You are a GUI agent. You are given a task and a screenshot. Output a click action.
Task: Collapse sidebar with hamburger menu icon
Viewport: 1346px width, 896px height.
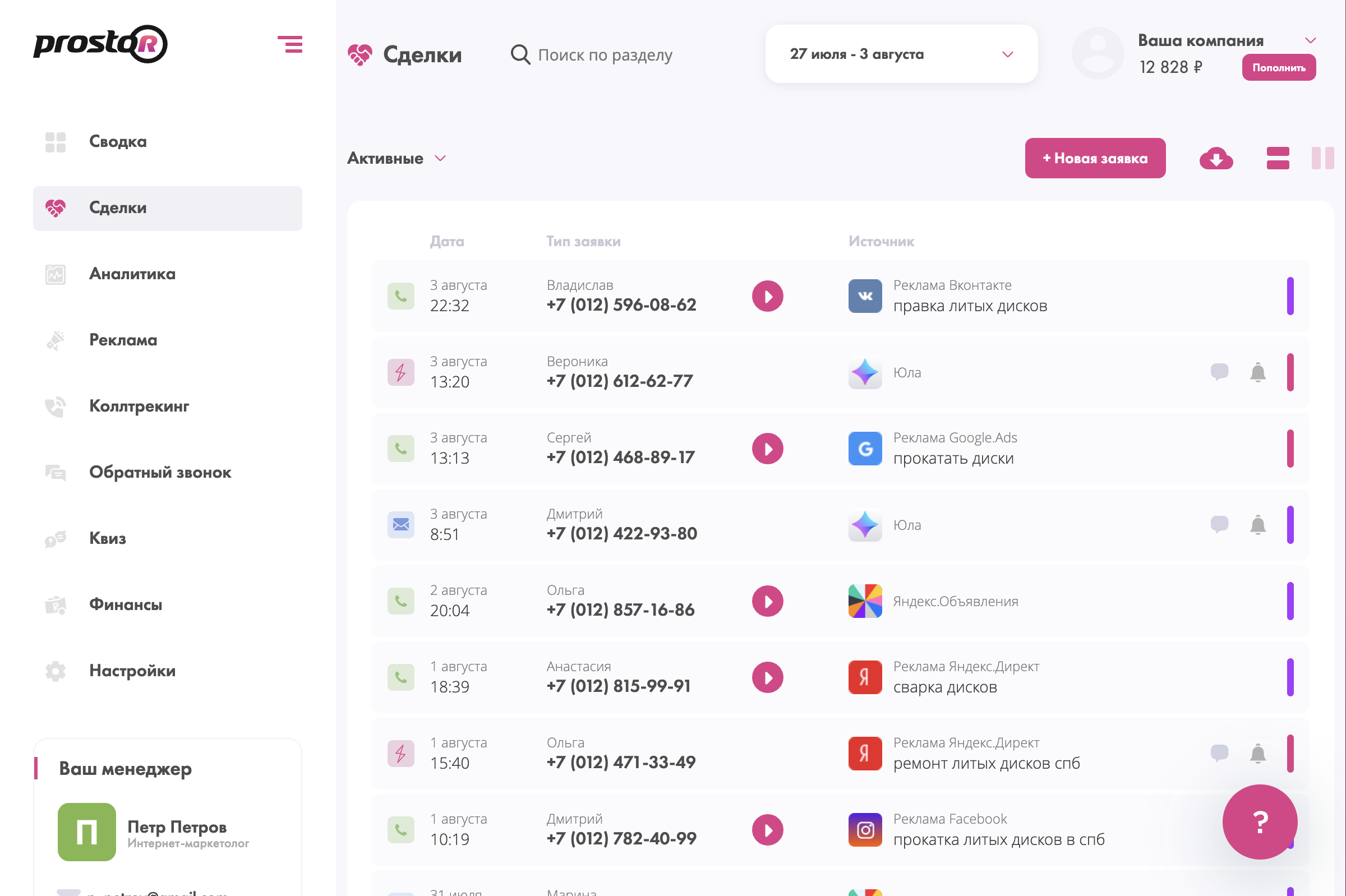click(x=290, y=44)
